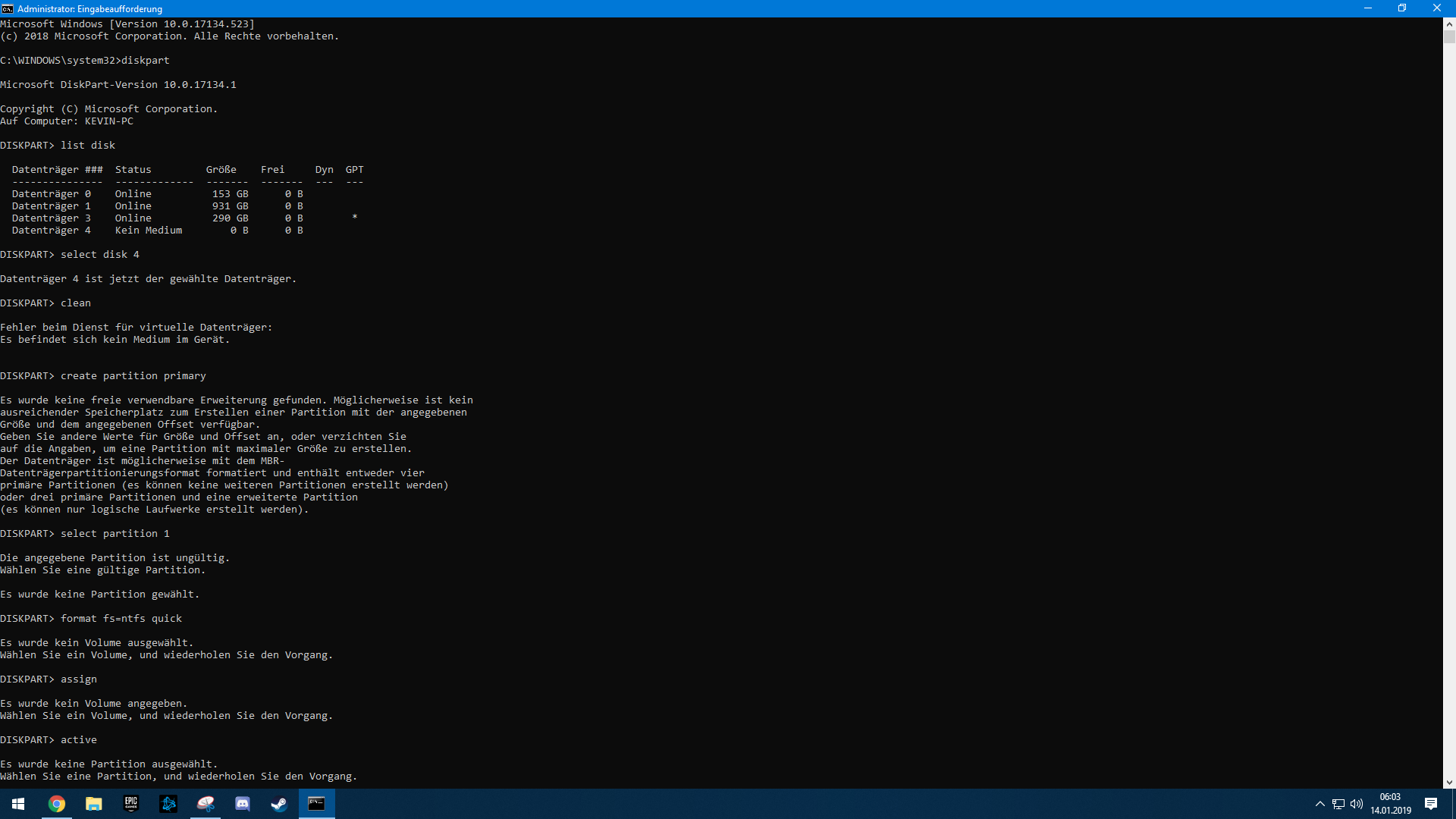Image resolution: width=1456 pixels, height=819 pixels.
Task: Open the volume control tray icon
Action: coord(1357,804)
